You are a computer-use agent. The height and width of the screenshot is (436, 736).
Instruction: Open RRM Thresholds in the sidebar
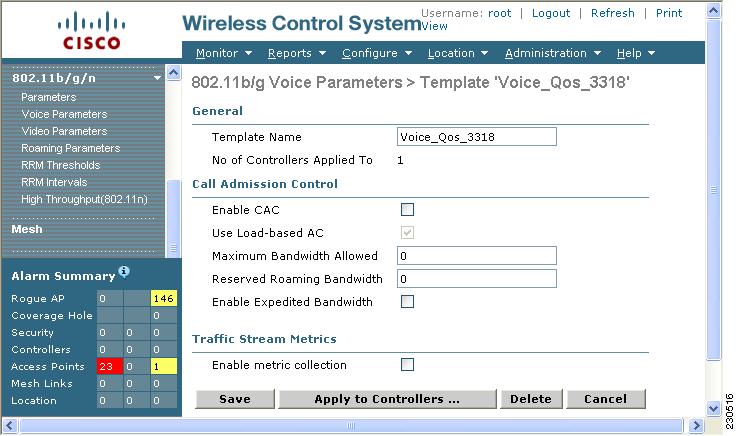[x=61, y=165]
